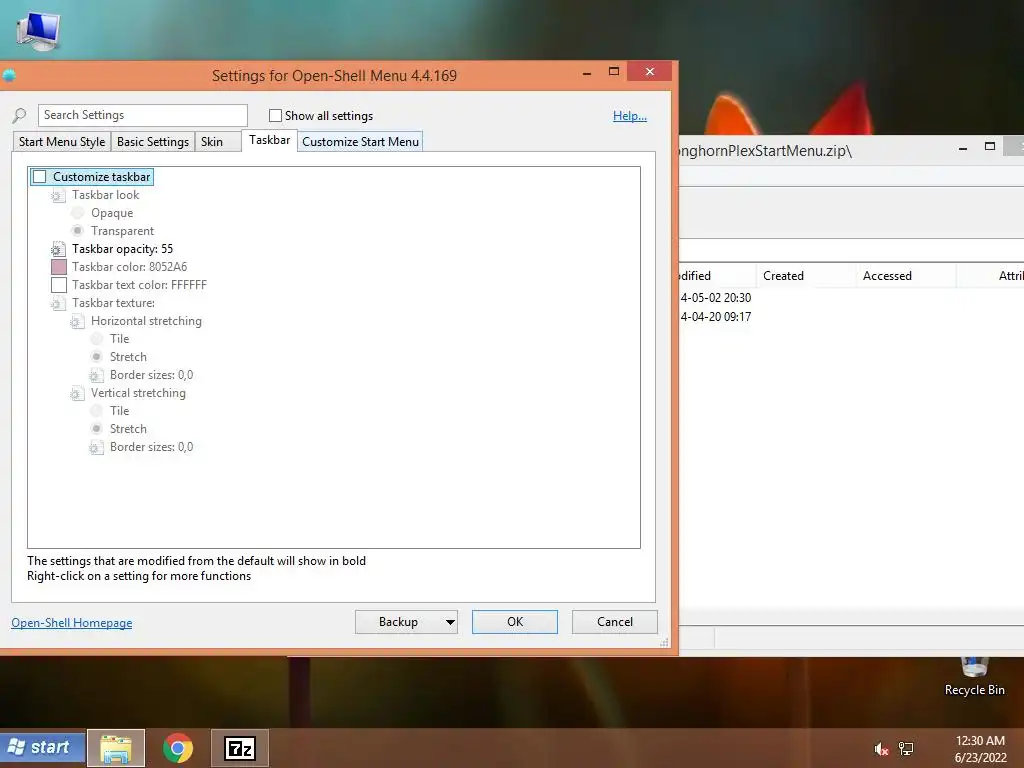
Task: Select the Taskbar tab
Action: [x=269, y=140]
